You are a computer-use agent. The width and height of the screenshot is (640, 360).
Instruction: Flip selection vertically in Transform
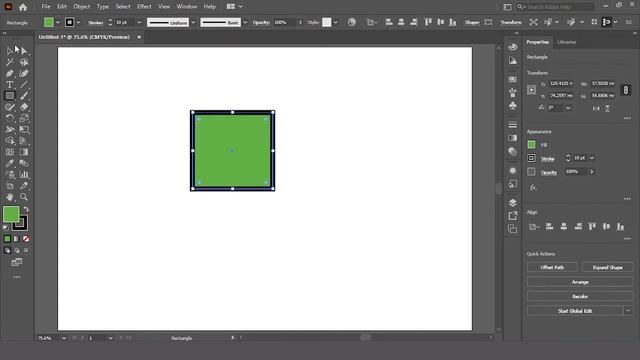click(608, 108)
